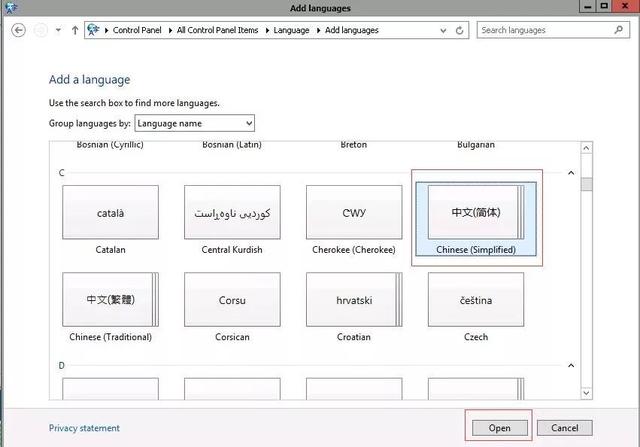Select the Catalan language tile
Viewport: 640px width, 447px height.
pyautogui.click(x=110, y=213)
